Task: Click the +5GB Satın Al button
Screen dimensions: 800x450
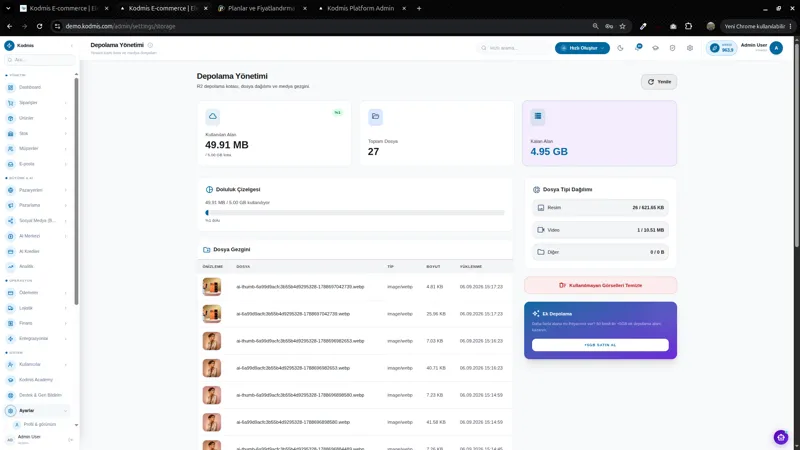Action: point(600,345)
